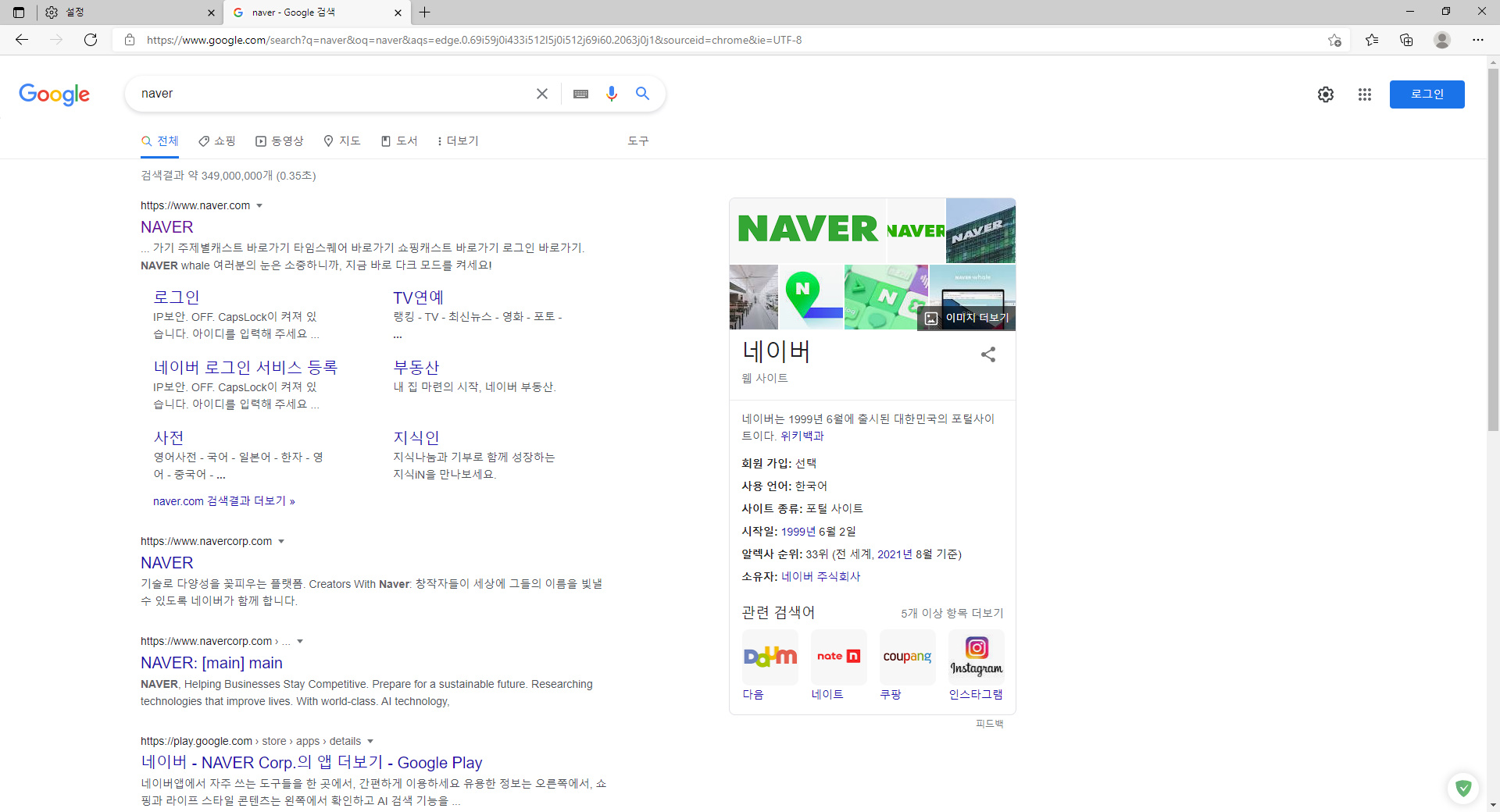The height and width of the screenshot is (812, 1500).
Task: Open the 네이버 - NAVER Corp. Google Play result
Action: [312, 763]
